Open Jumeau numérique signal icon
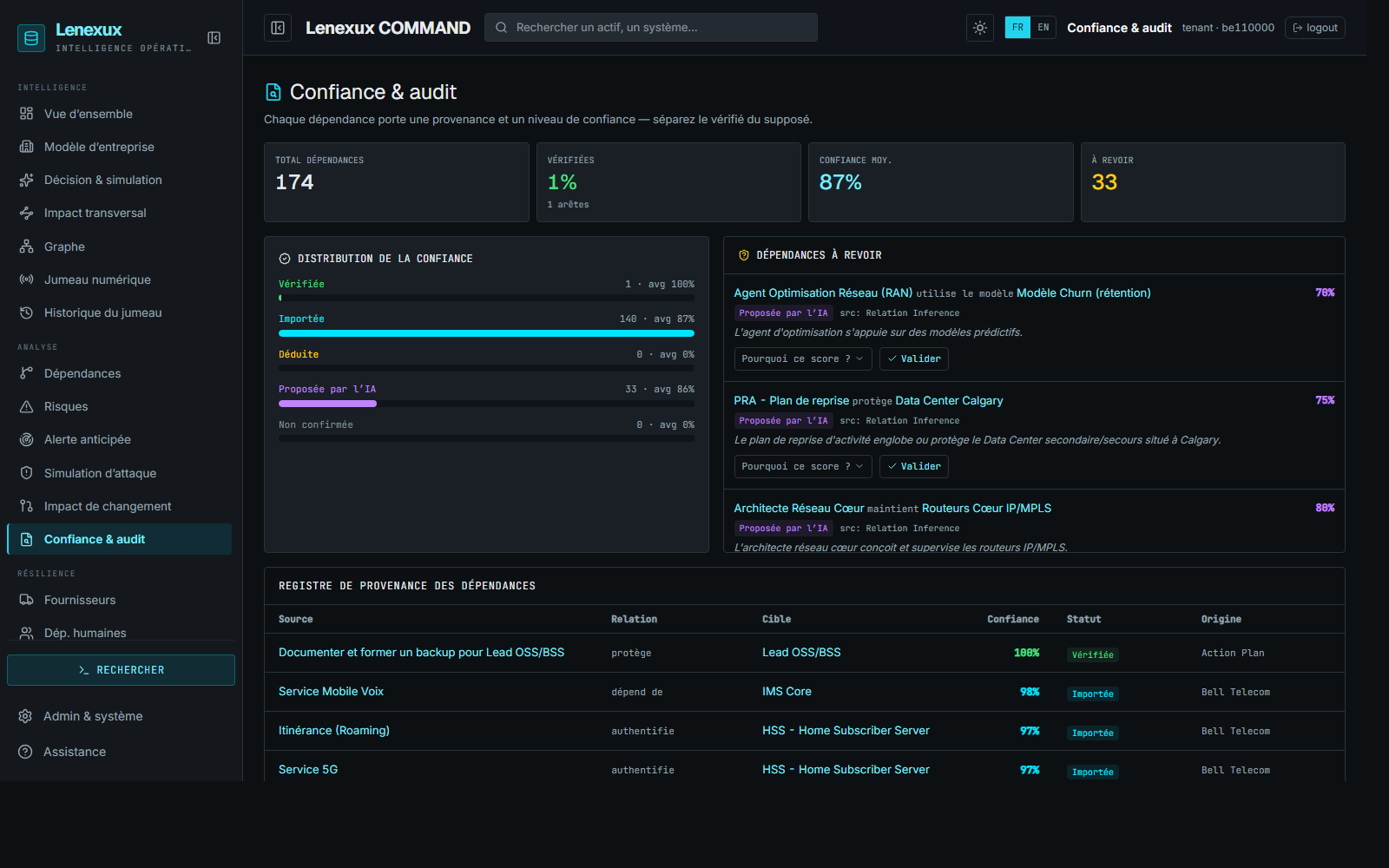This screenshot has width=1389, height=868. click(26, 279)
